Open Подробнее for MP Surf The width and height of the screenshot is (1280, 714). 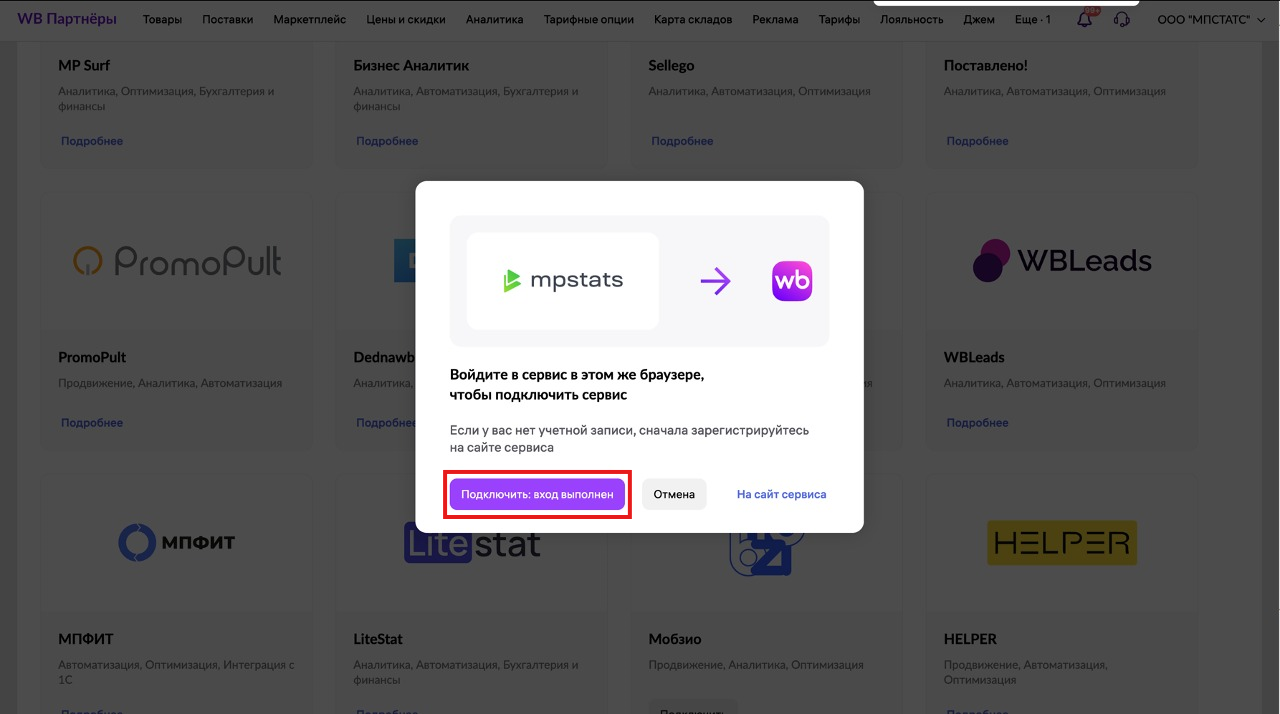coord(92,141)
